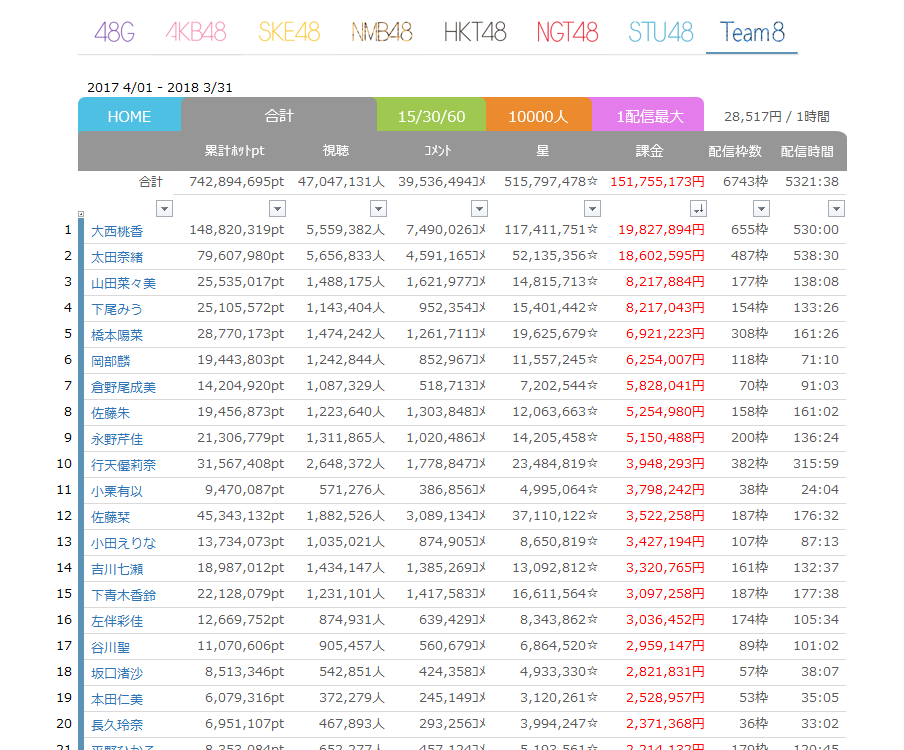The height and width of the screenshot is (750, 904).
Task: Open the 配信枠数 column filter dropdown
Action: click(761, 208)
